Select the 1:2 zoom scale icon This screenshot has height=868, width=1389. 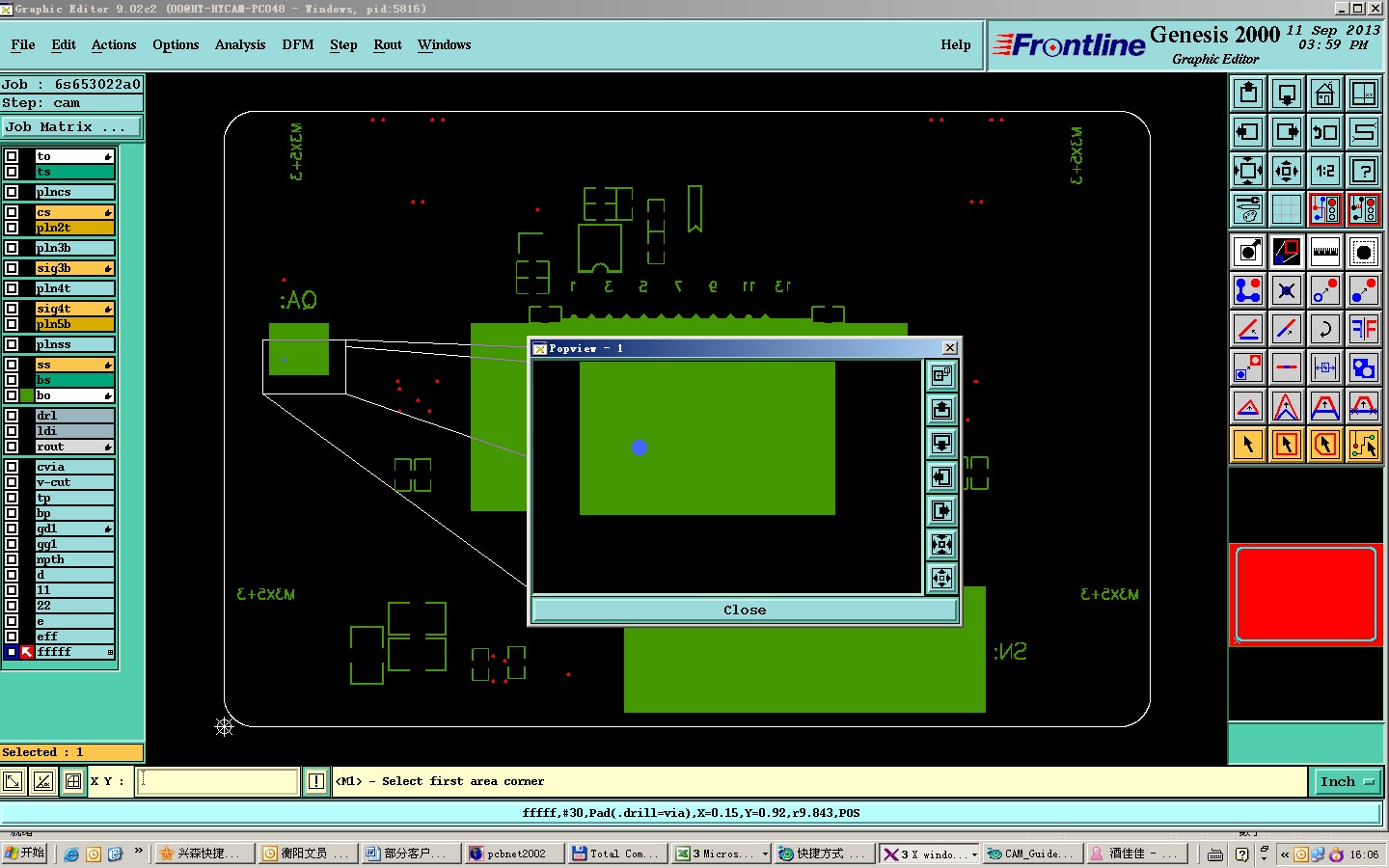pos(1324,172)
